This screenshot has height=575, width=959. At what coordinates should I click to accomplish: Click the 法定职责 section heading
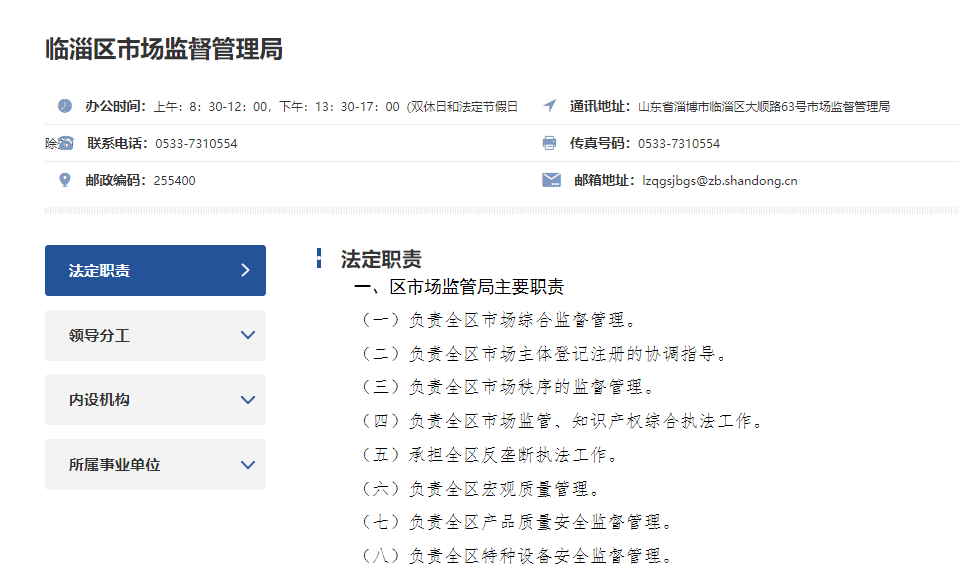click(381, 260)
